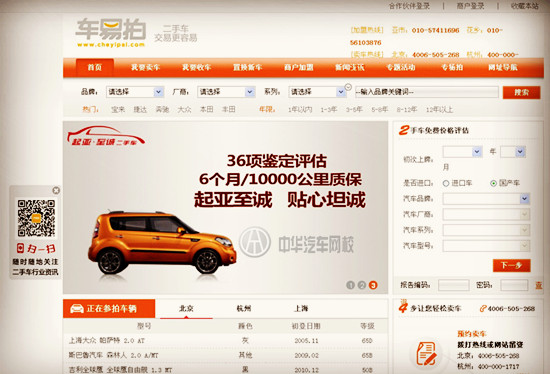Focus the 密码 input field
The width and height of the screenshot is (550, 374).
click(514, 285)
